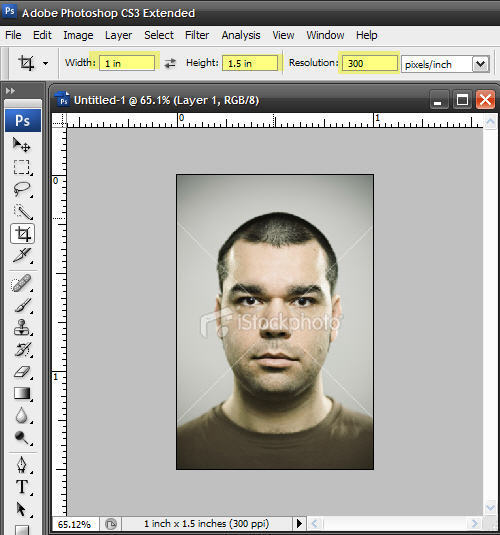Open the View menu
The height and width of the screenshot is (535, 500).
[x=283, y=35]
